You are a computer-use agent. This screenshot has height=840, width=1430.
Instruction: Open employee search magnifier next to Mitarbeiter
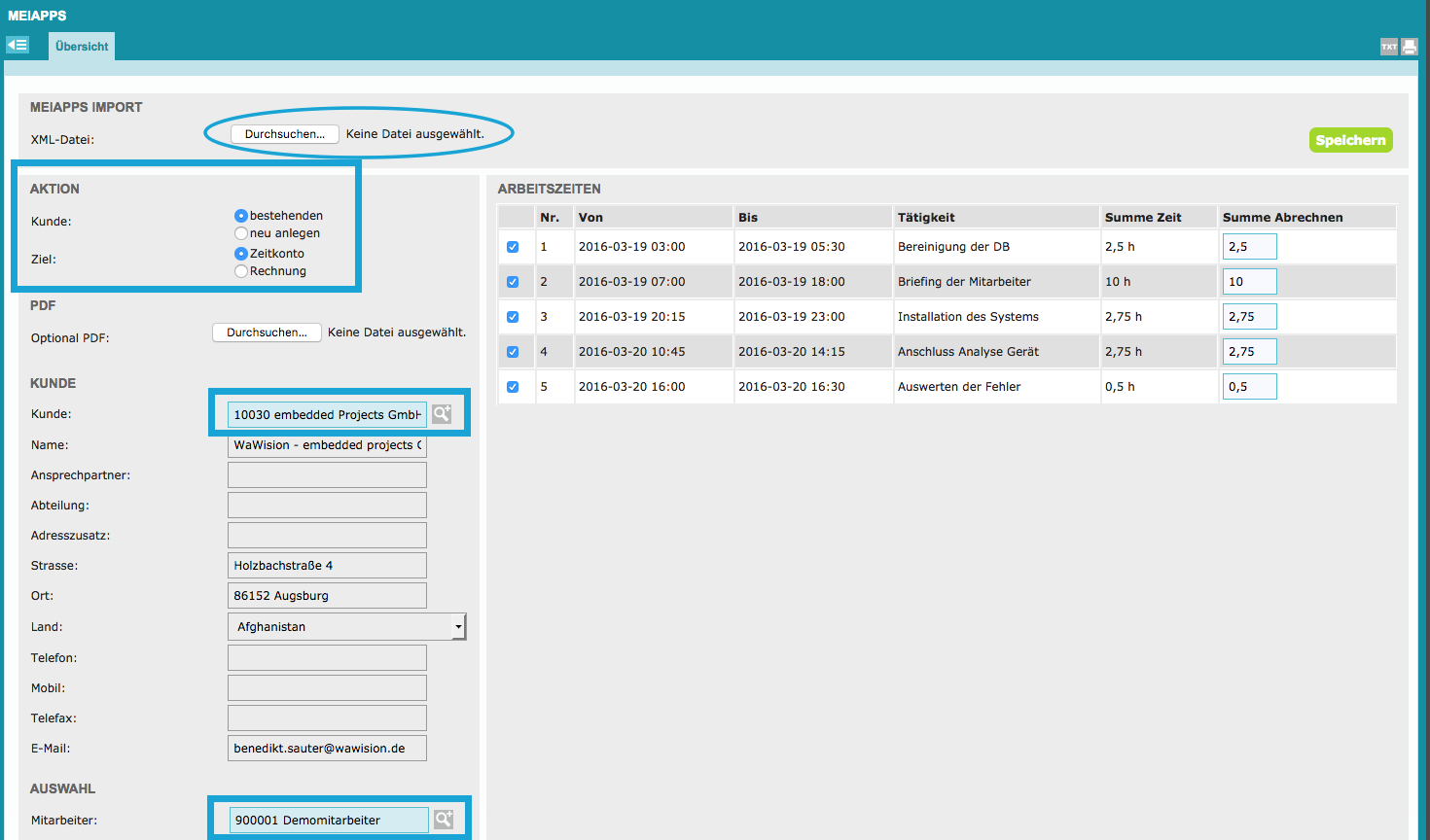pos(444,820)
